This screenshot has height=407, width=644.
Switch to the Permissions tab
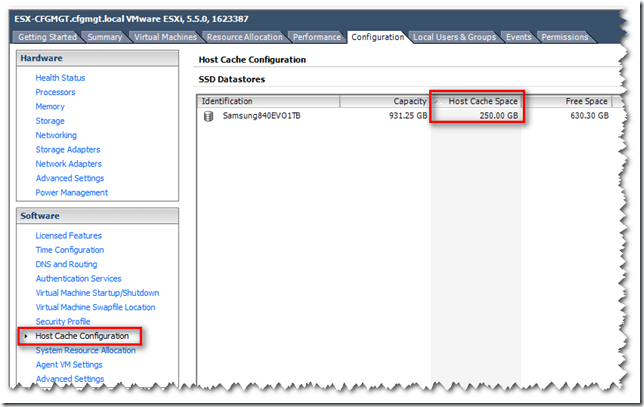click(x=565, y=37)
